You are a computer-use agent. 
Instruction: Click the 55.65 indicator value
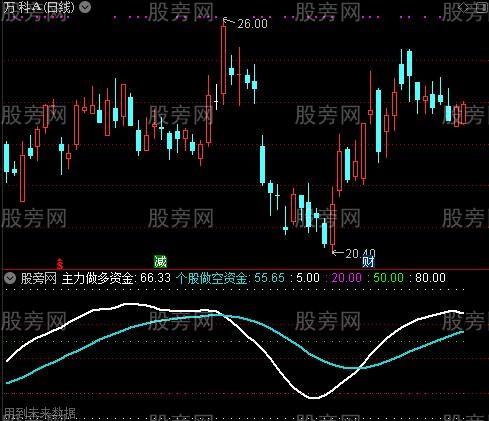[x=270, y=278]
